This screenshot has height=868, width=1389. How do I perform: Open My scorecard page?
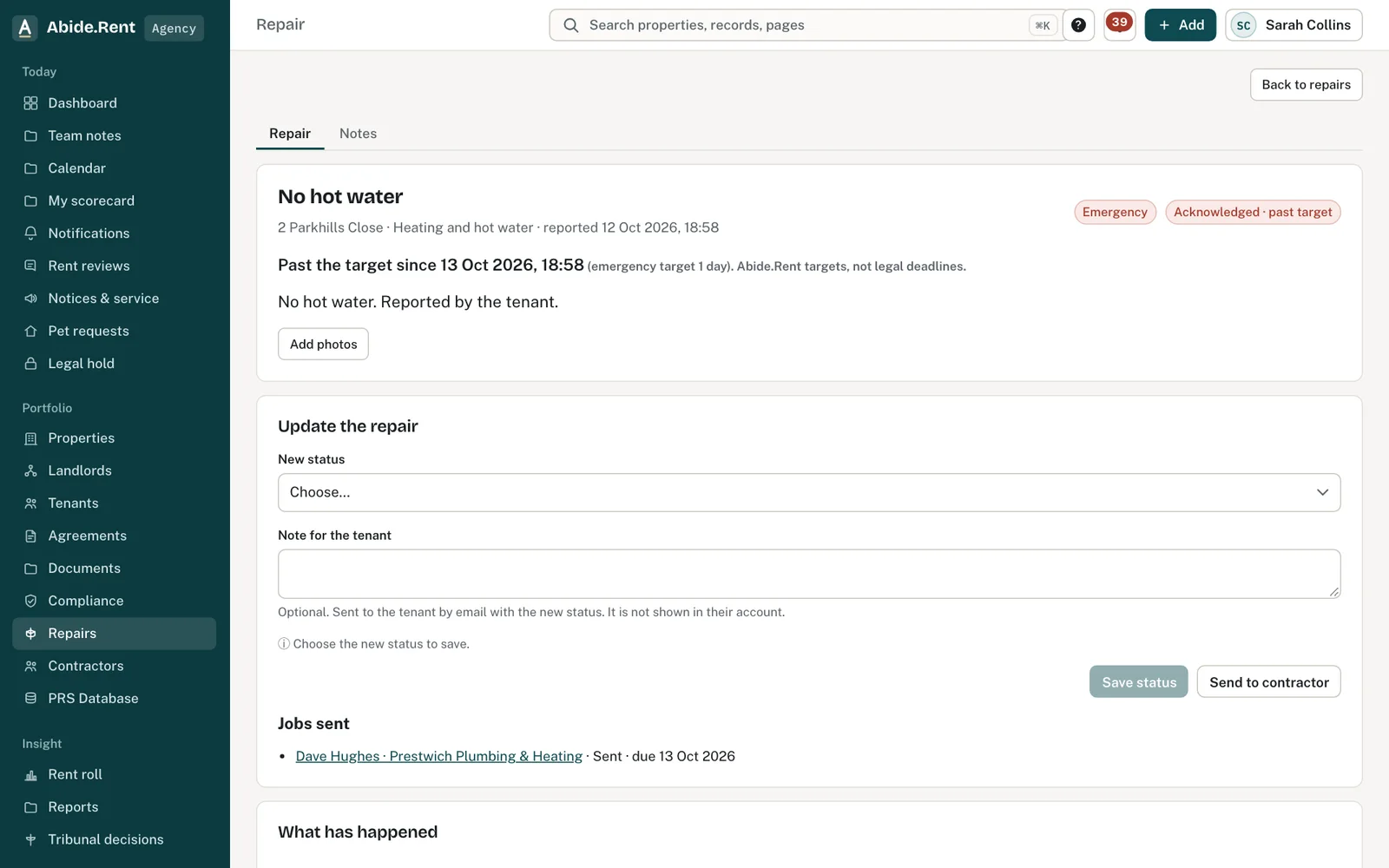pos(115,201)
